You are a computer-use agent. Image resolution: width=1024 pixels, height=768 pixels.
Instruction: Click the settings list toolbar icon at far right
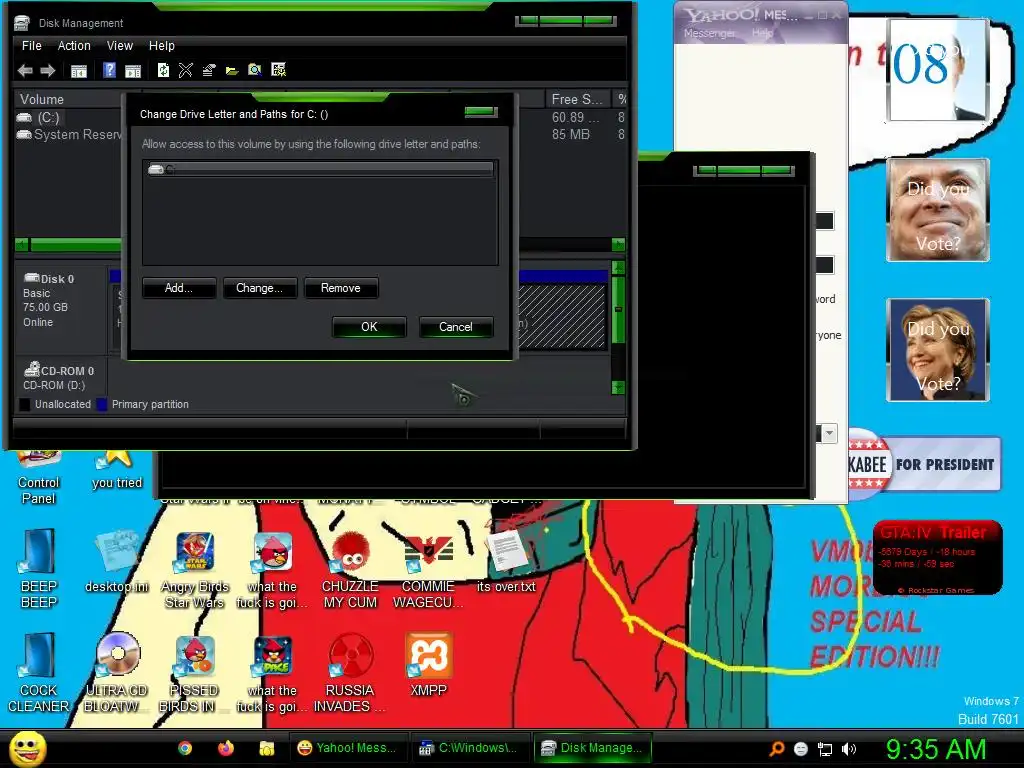point(279,70)
